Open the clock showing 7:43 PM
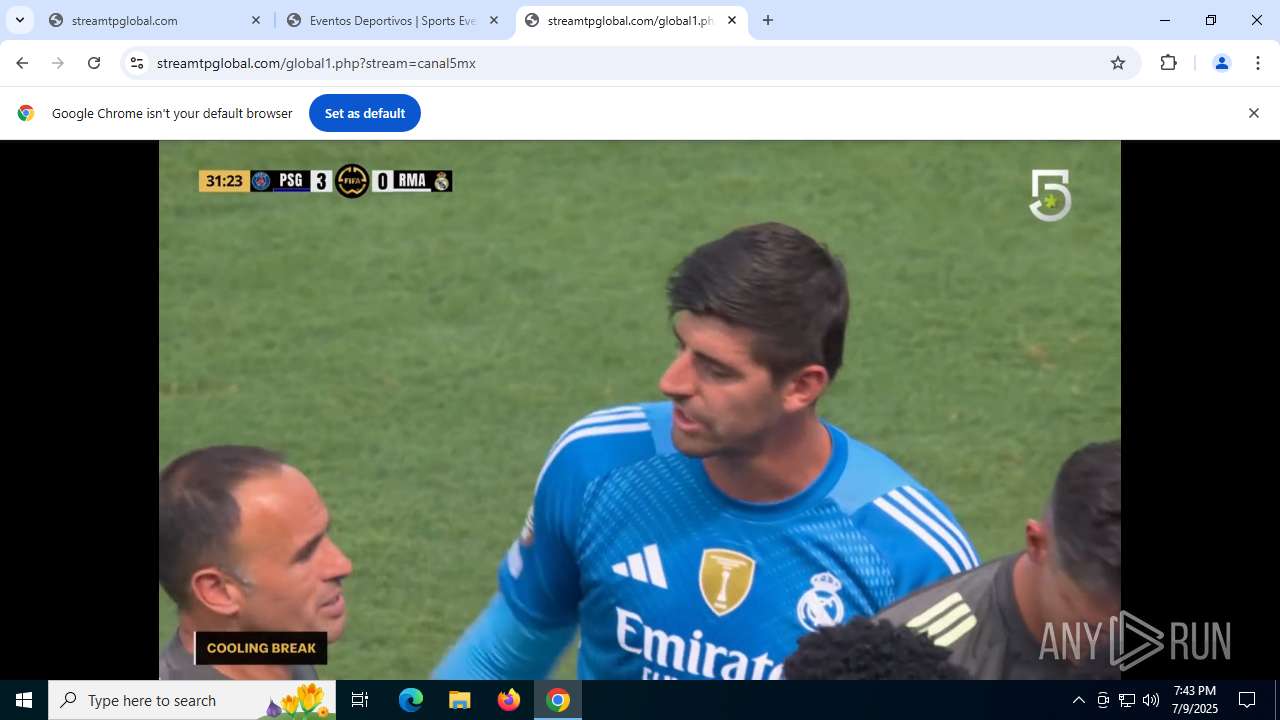 (1195, 700)
